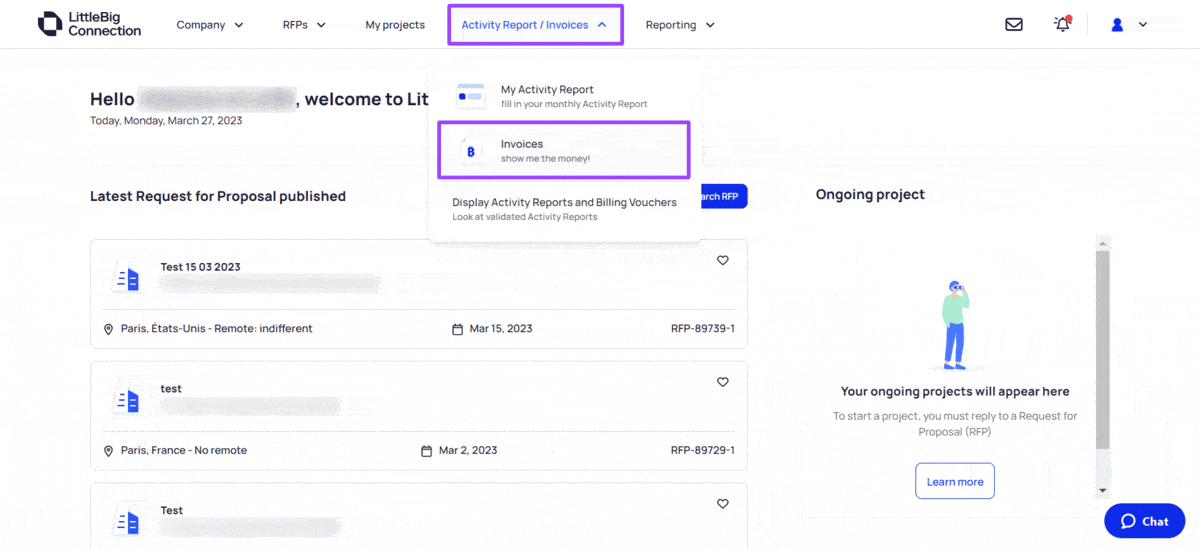The image size is (1200, 549).
Task: Click ongoing project scrollbar down arrow
Action: [x=1103, y=490]
